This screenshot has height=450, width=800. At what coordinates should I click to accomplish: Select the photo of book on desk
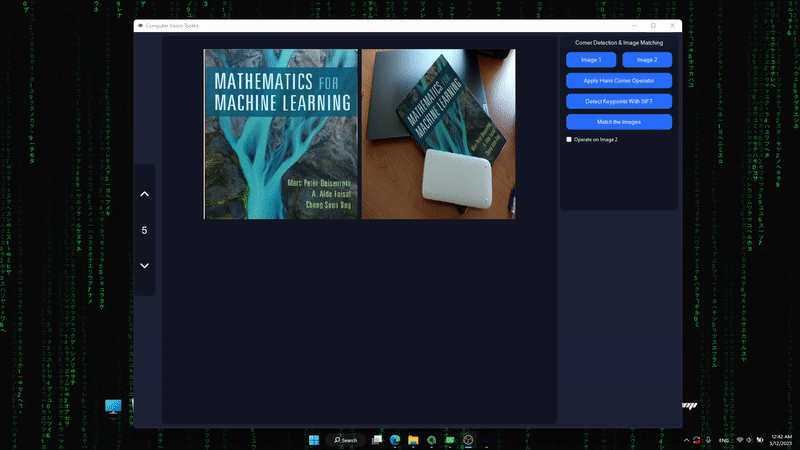(x=438, y=134)
